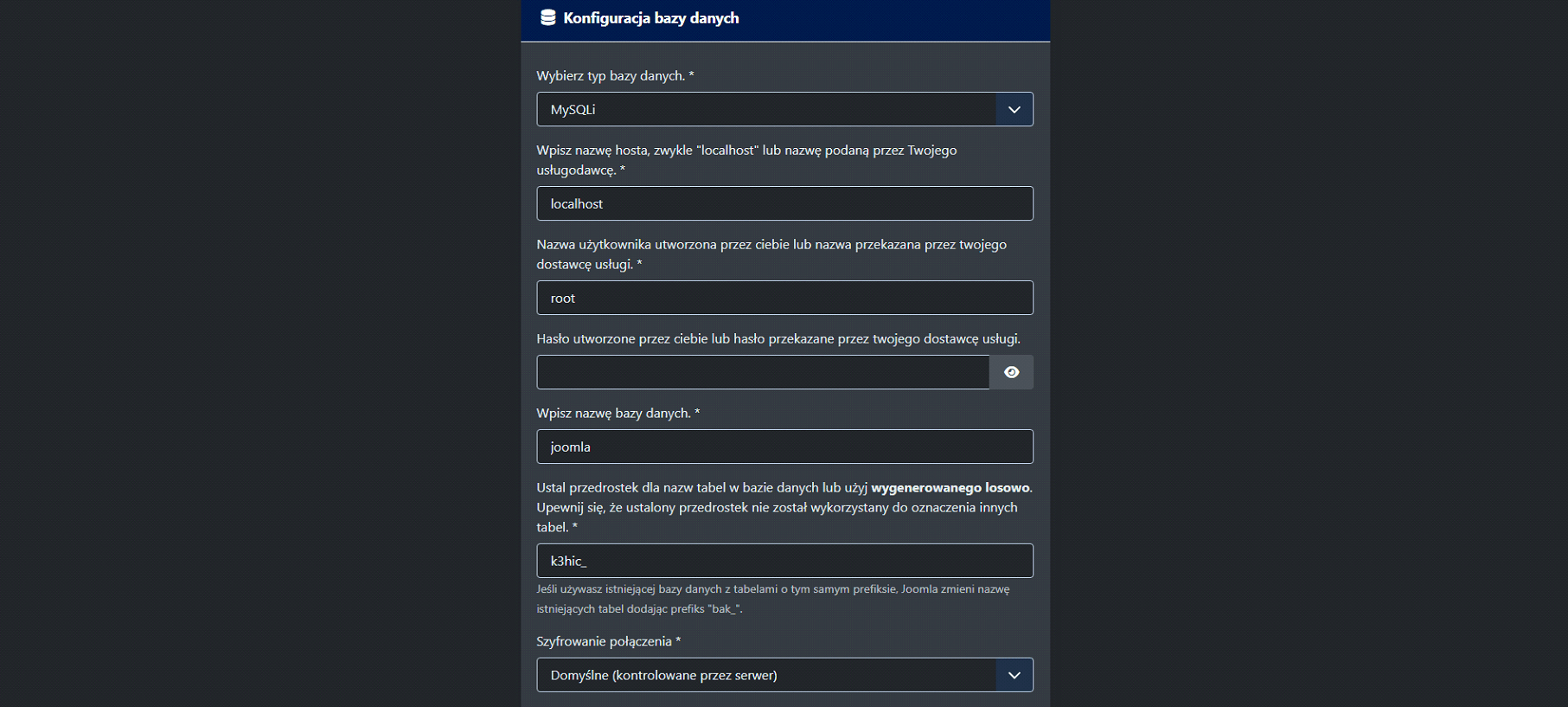Click the 'Wpisz nazwę hosta' label text
Image resolution: width=1568 pixels, height=707 pixels.
tap(746, 151)
